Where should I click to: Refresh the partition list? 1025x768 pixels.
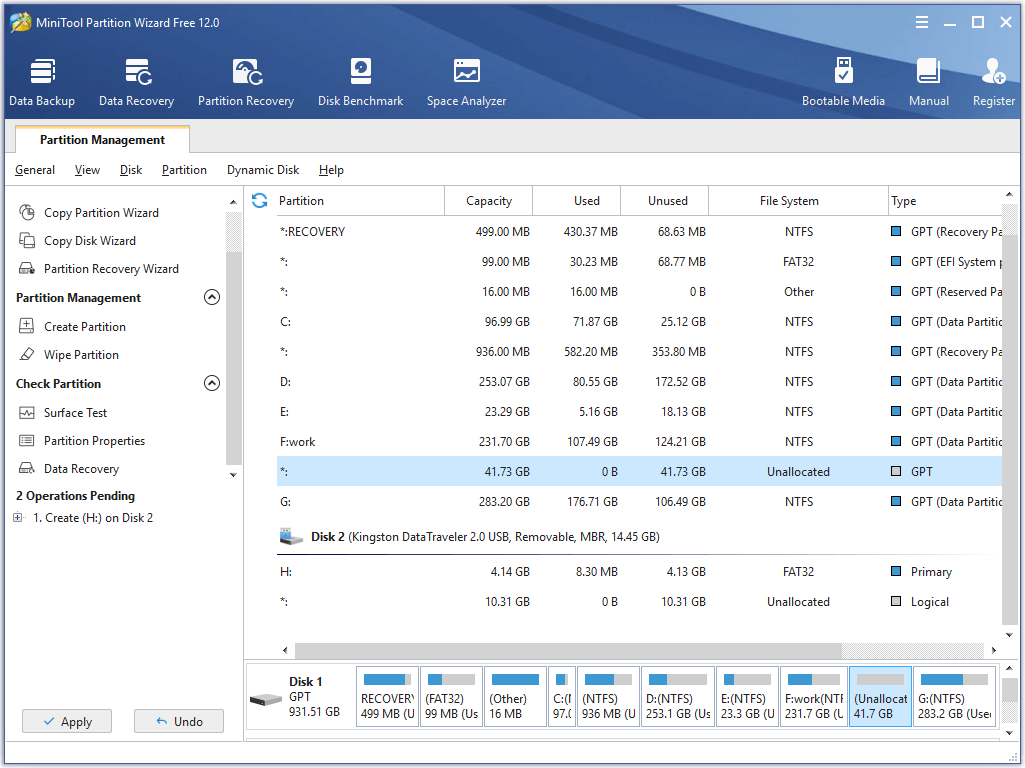pyautogui.click(x=259, y=200)
